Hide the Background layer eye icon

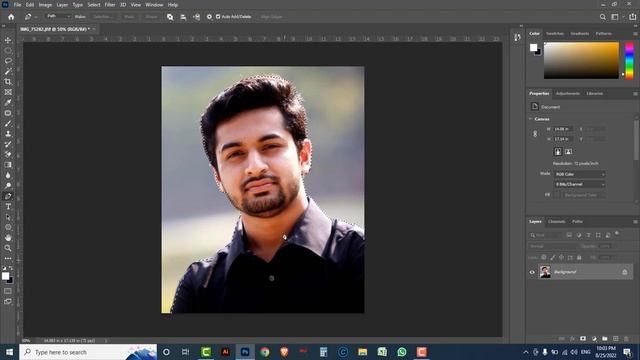[532, 272]
